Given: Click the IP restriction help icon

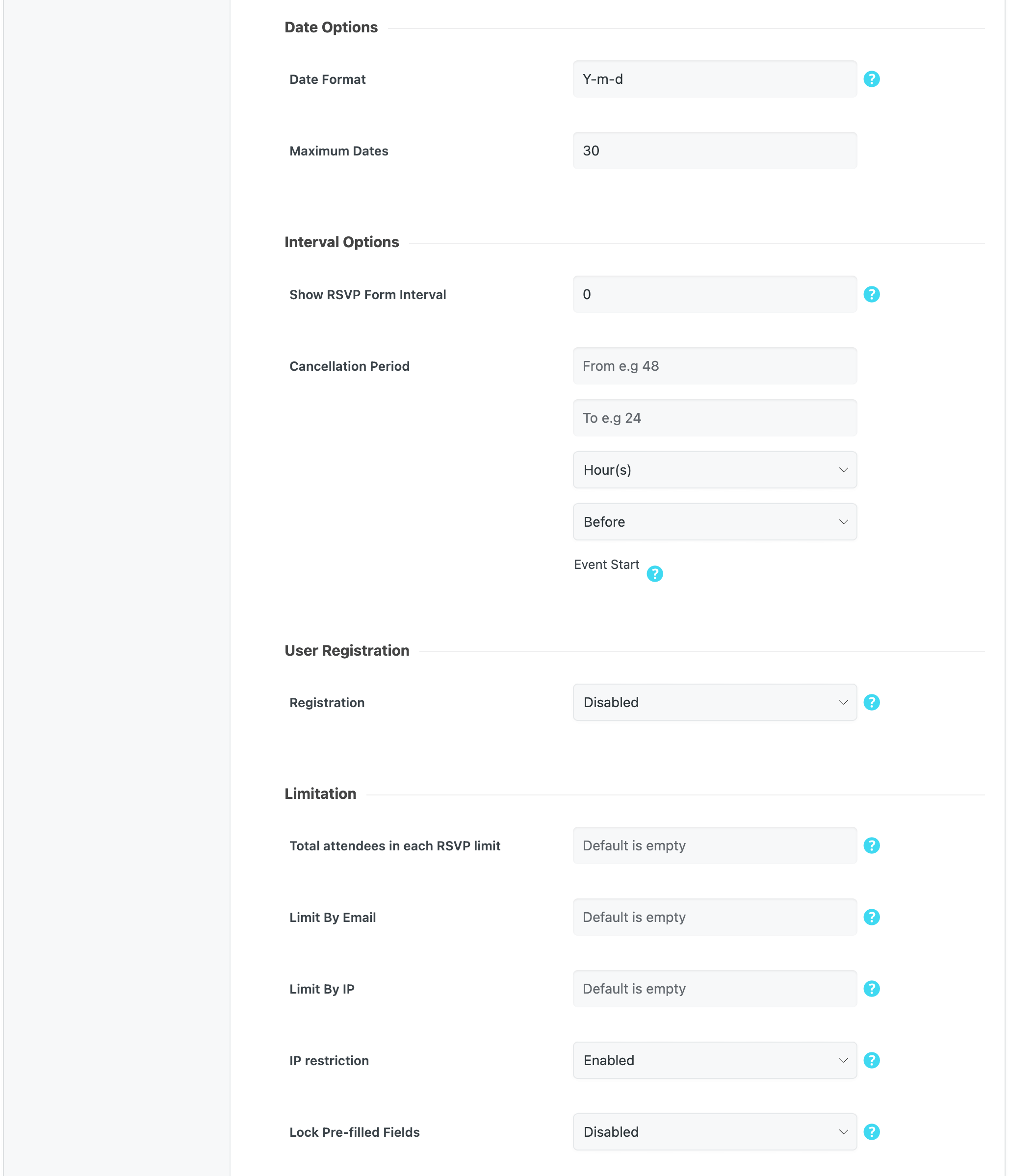Looking at the screenshot, I should point(871,1060).
